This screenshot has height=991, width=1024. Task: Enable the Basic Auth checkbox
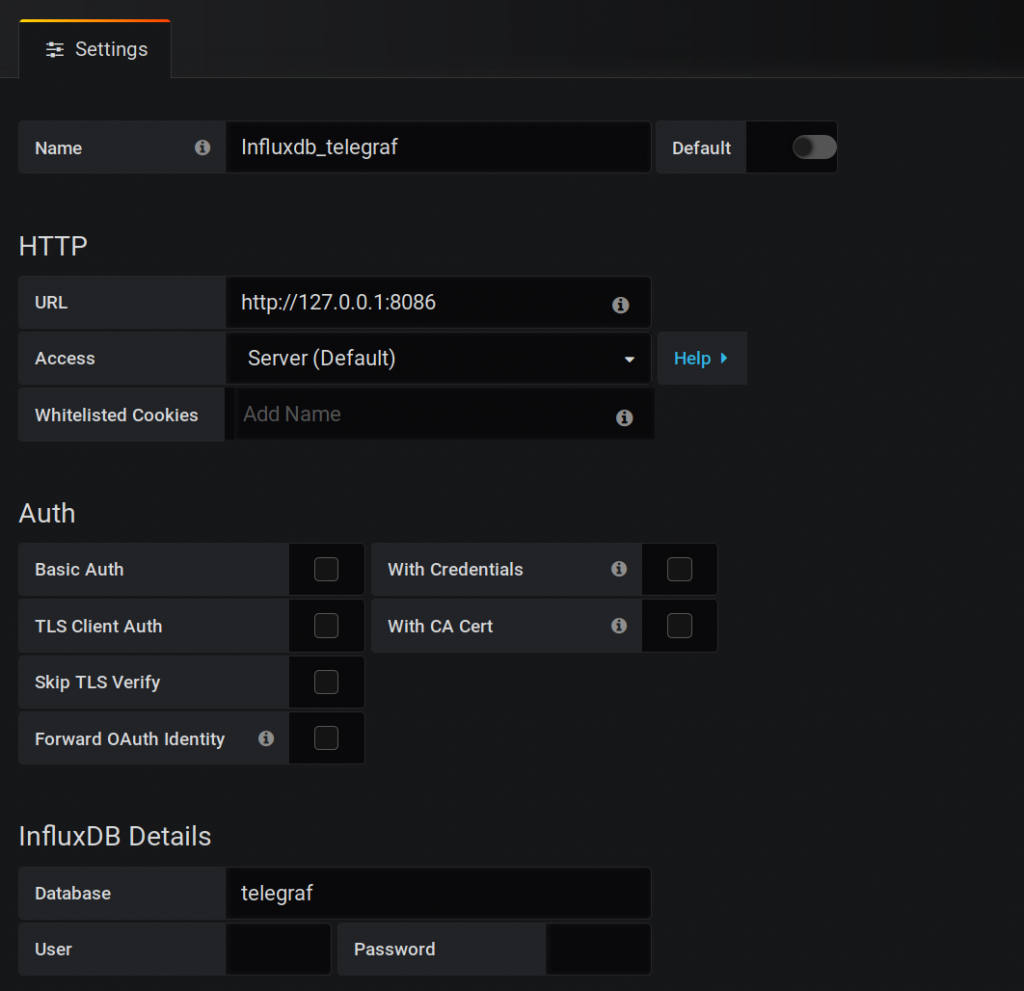coord(326,569)
